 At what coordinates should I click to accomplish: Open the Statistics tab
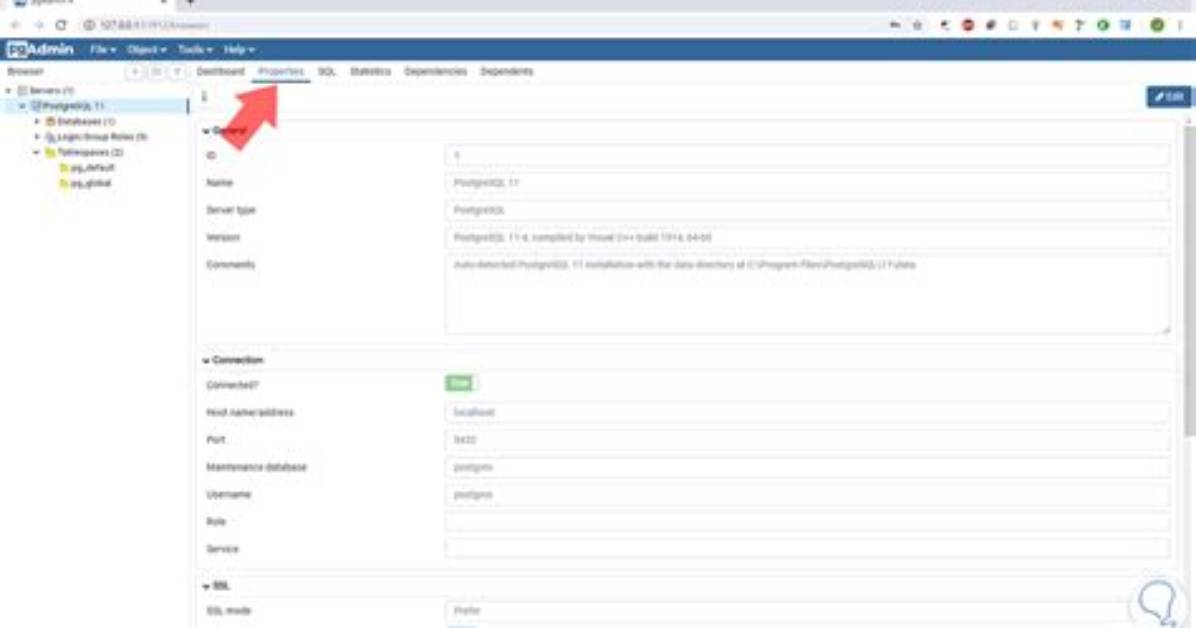coord(370,72)
